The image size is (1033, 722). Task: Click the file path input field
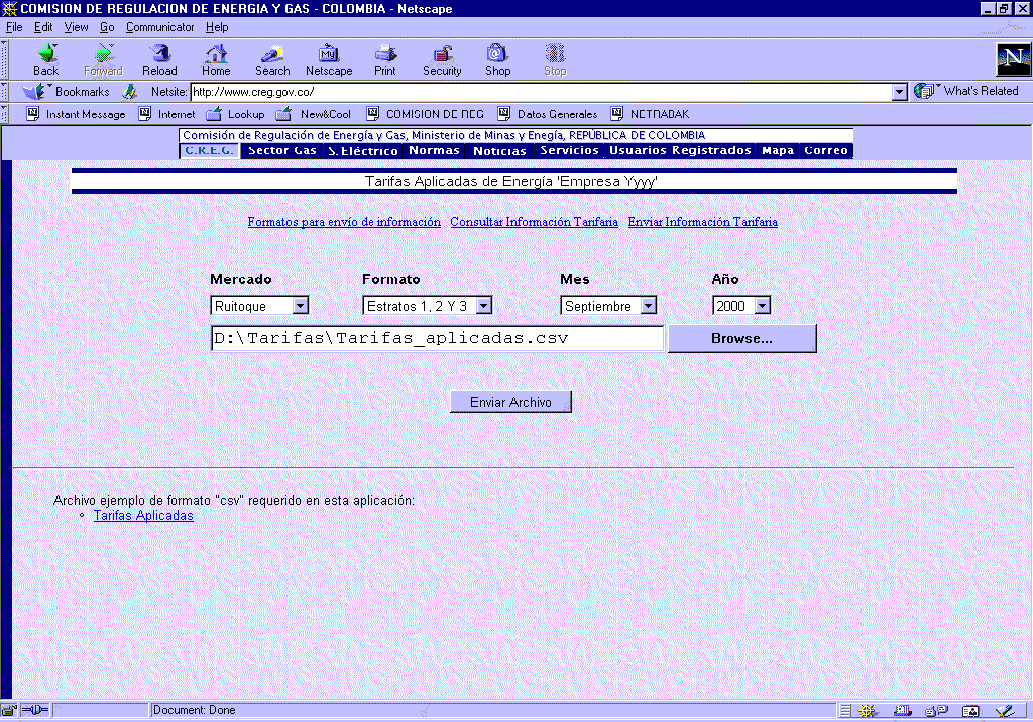[437, 339]
